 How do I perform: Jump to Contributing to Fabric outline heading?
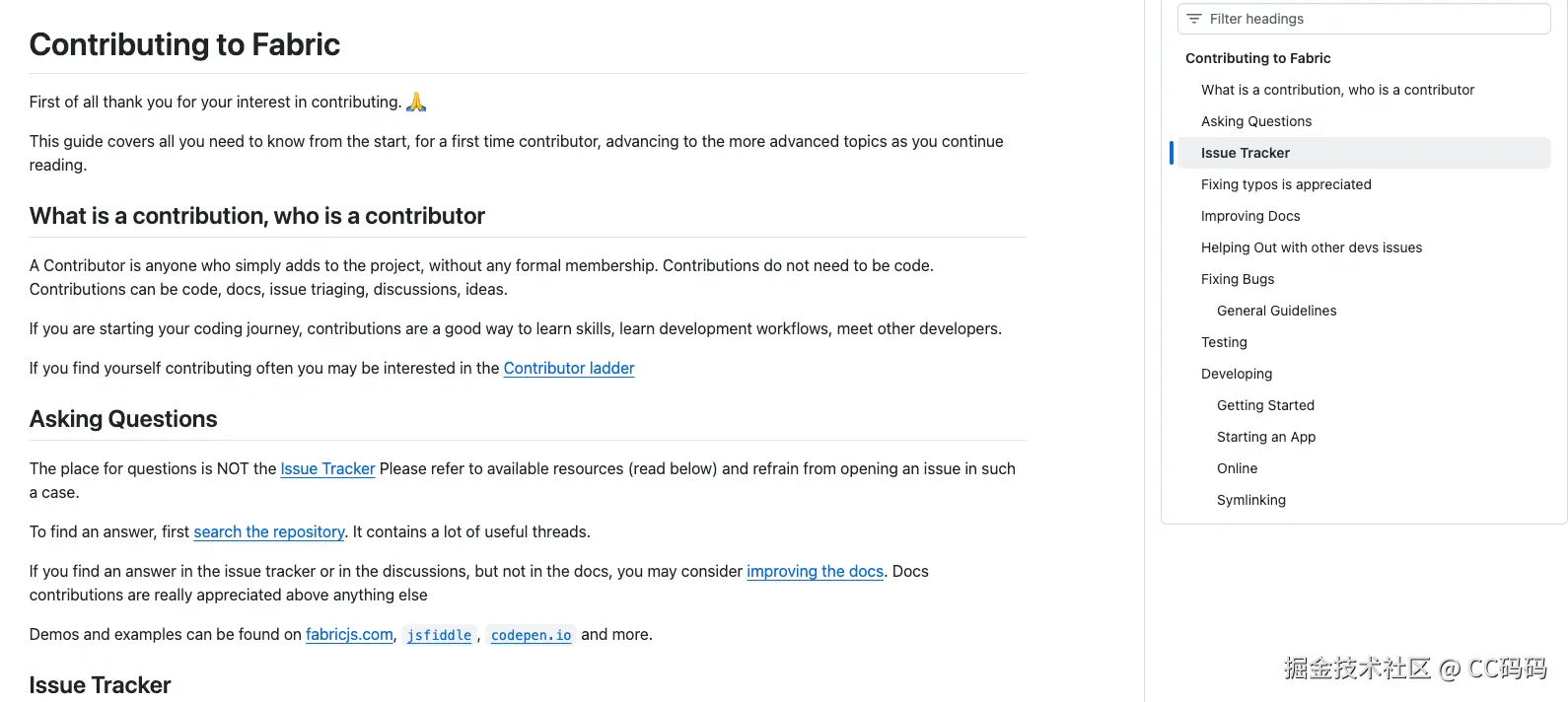[1257, 58]
